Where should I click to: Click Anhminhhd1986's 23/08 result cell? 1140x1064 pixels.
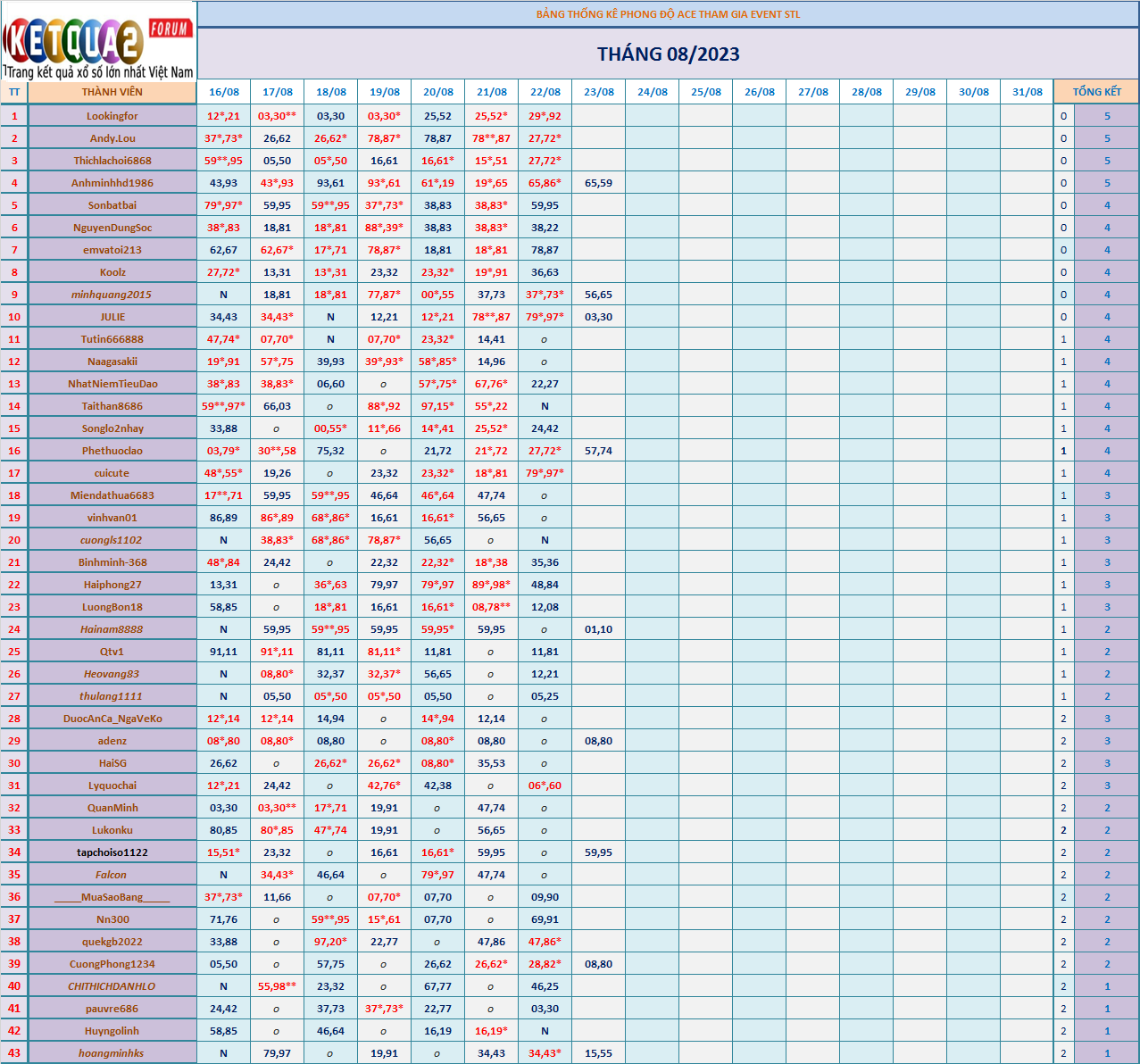(599, 183)
